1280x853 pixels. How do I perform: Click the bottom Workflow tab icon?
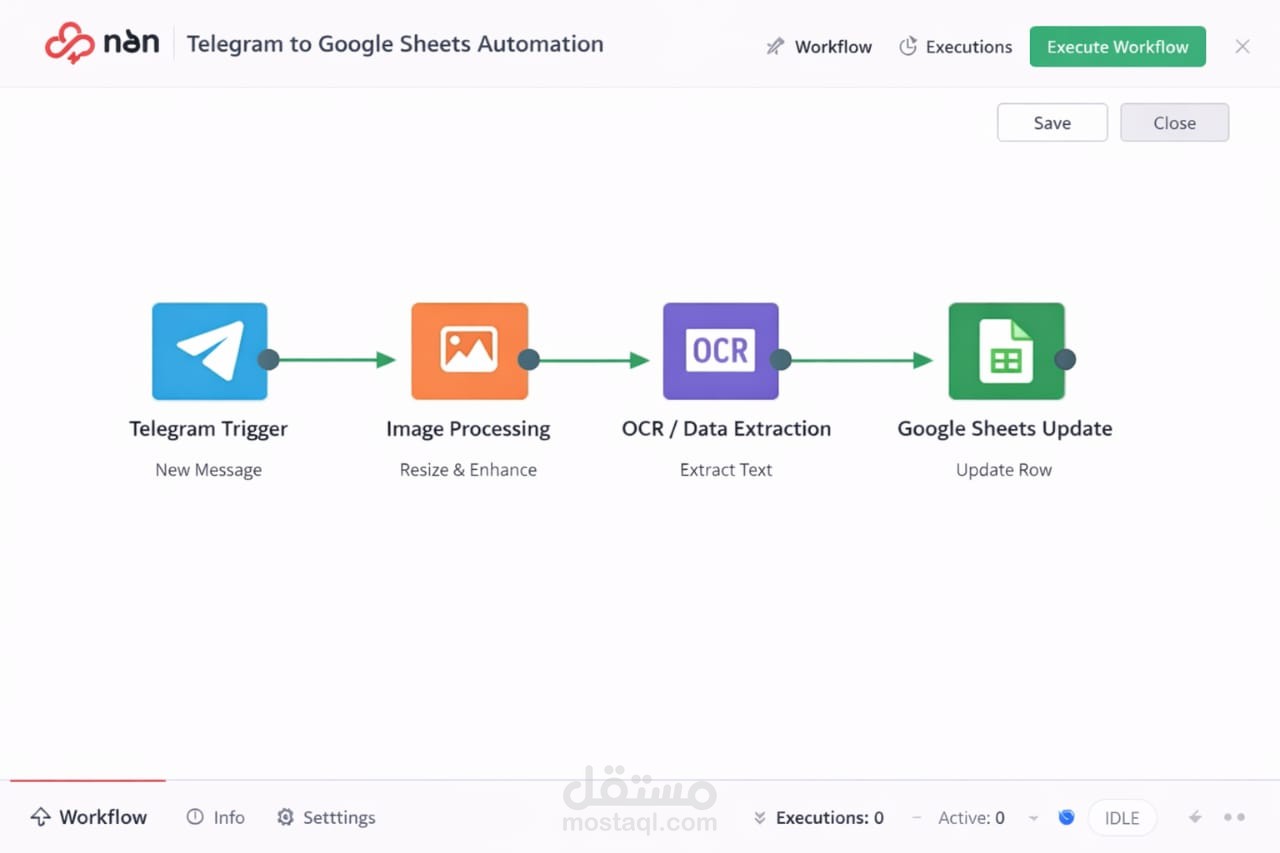tap(40, 817)
